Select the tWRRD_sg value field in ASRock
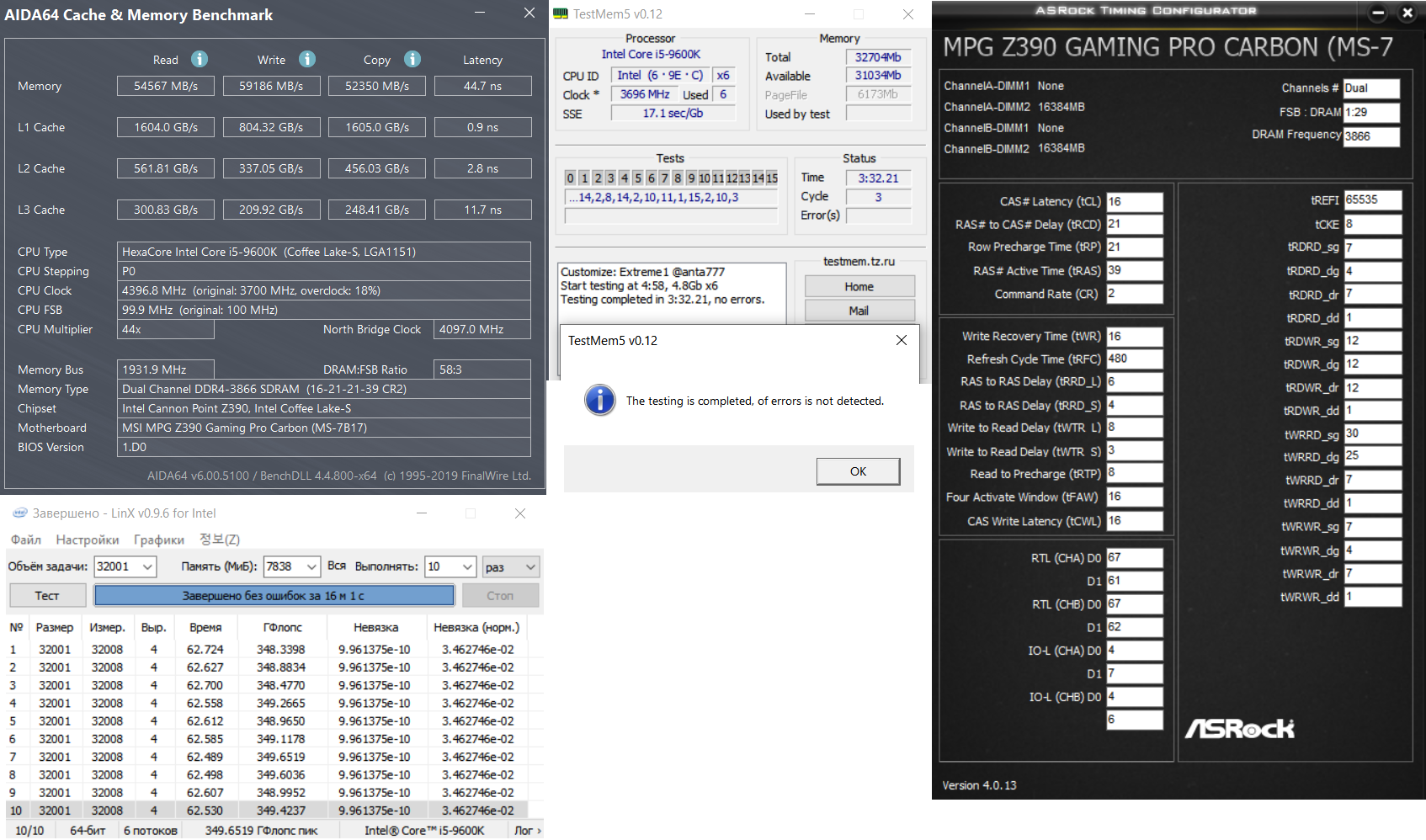Image resolution: width=1426 pixels, height=840 pixels. coord(1373,433)
